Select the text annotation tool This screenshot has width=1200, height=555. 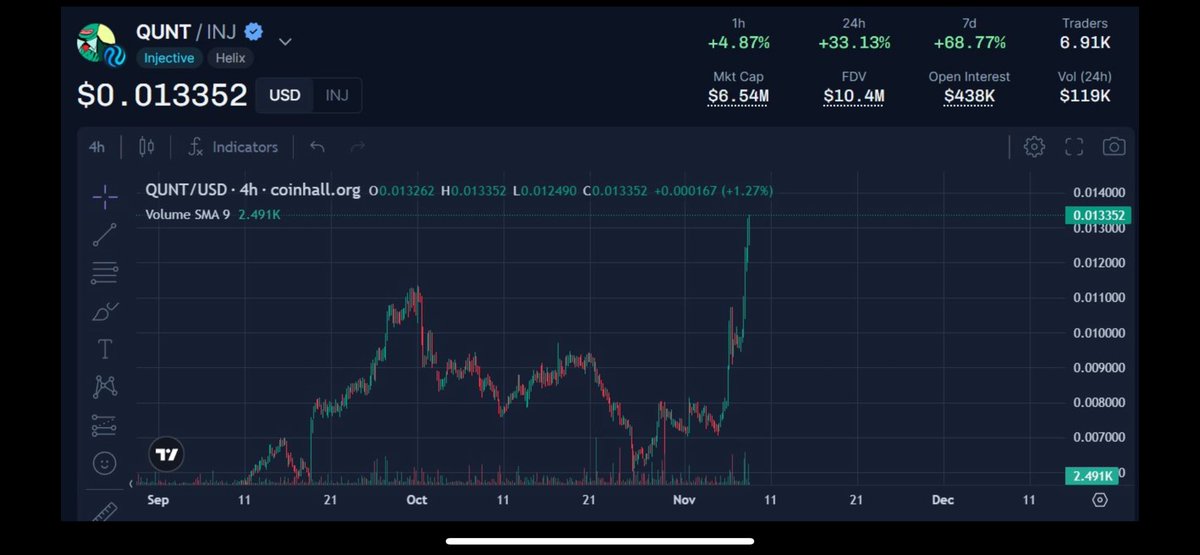click(105, 349)
